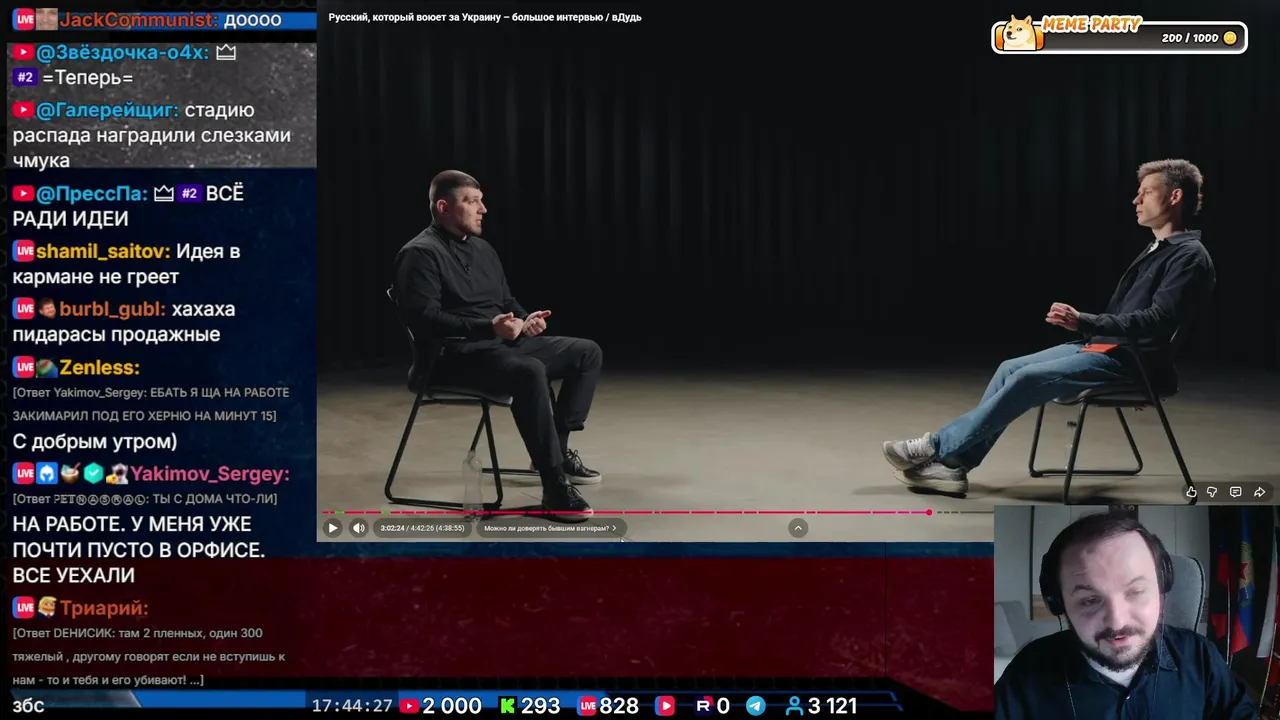Share the video with the arrow icon

tap(1259, 492)
